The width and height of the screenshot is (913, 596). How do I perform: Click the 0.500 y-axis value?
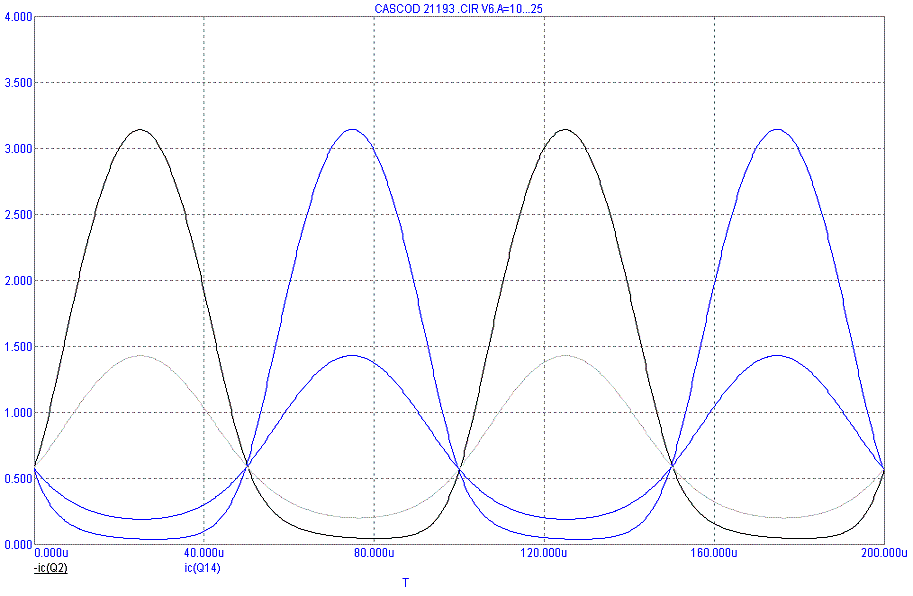pyautogui.click(x=18, y=479)
